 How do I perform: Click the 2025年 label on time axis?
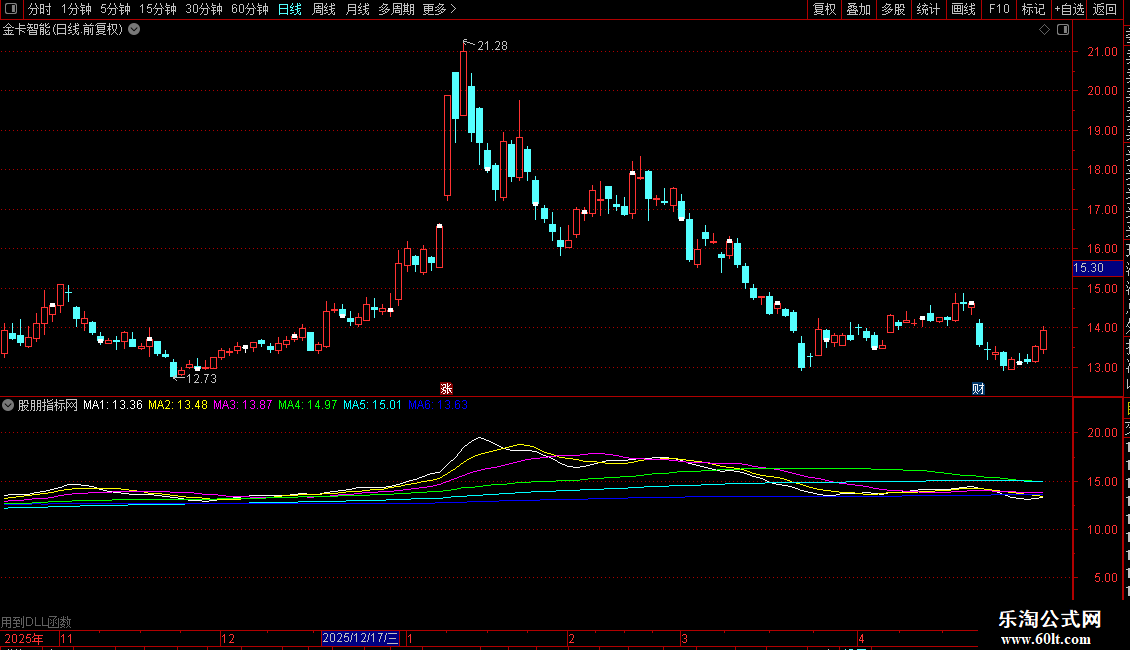point(24,638)
